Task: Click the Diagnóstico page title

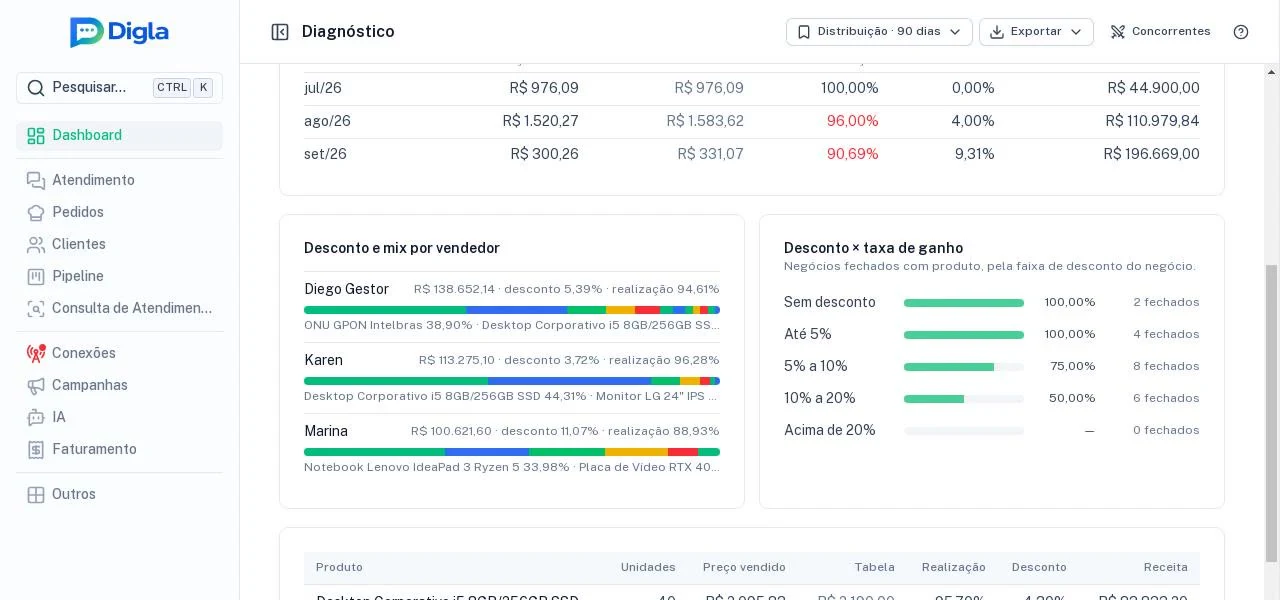Action: pos(348,32)
